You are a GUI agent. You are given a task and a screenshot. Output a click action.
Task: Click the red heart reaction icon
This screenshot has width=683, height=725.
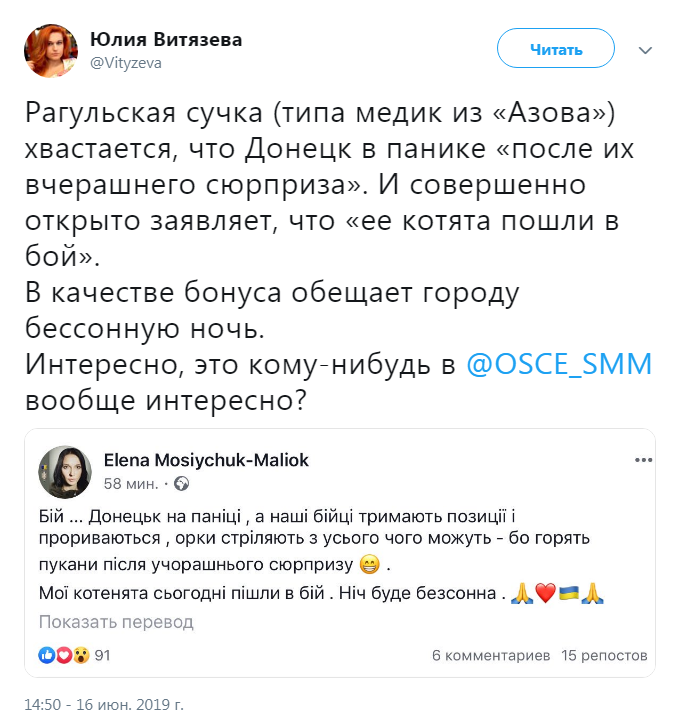[62, 656]
